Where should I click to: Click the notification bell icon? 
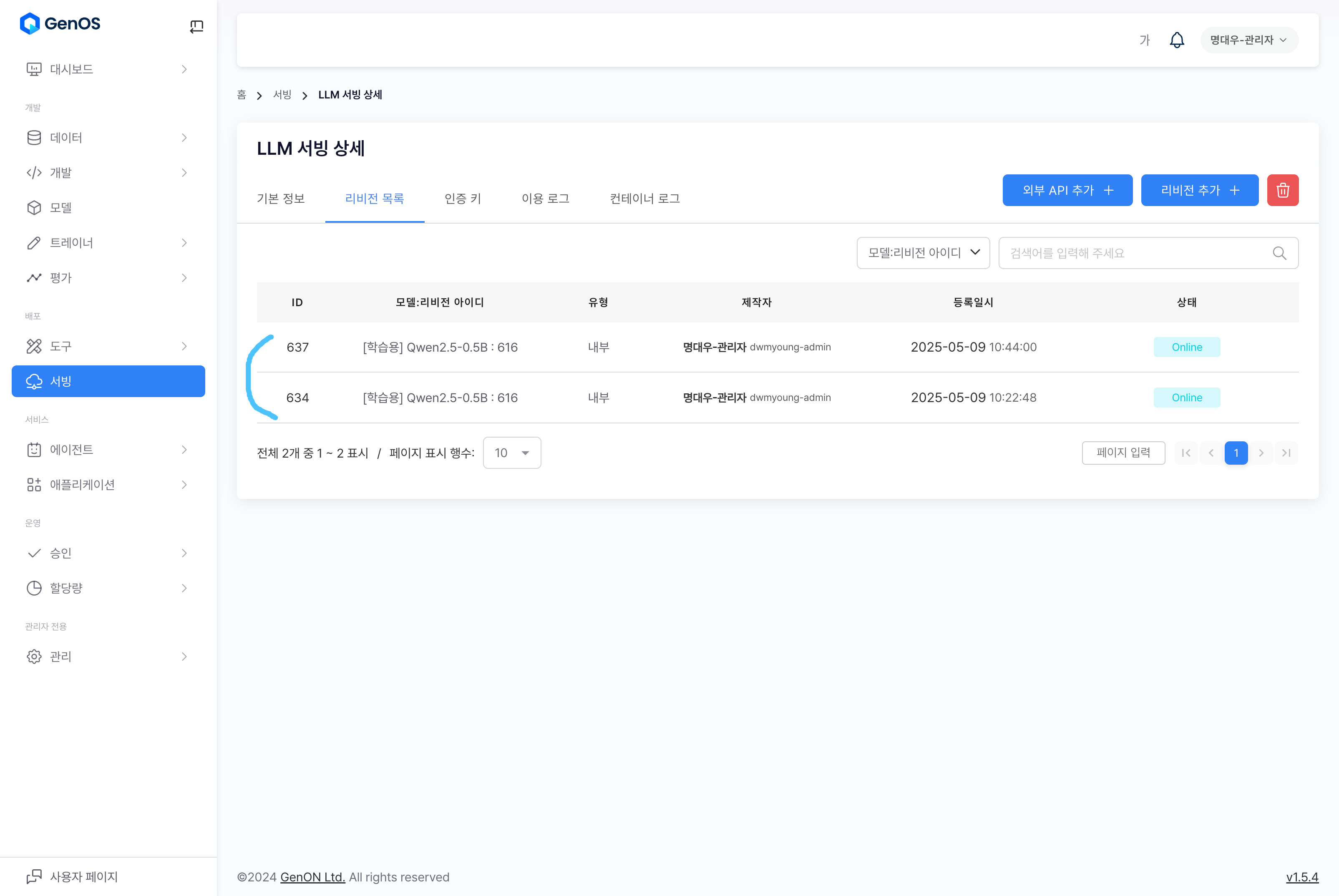click(x=1177, y=40)
